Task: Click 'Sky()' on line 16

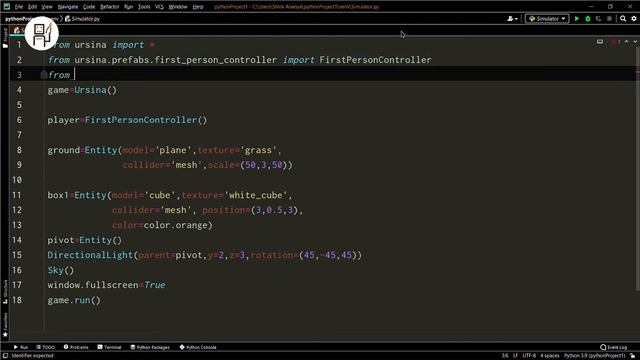Action: [x=61, y=270]
